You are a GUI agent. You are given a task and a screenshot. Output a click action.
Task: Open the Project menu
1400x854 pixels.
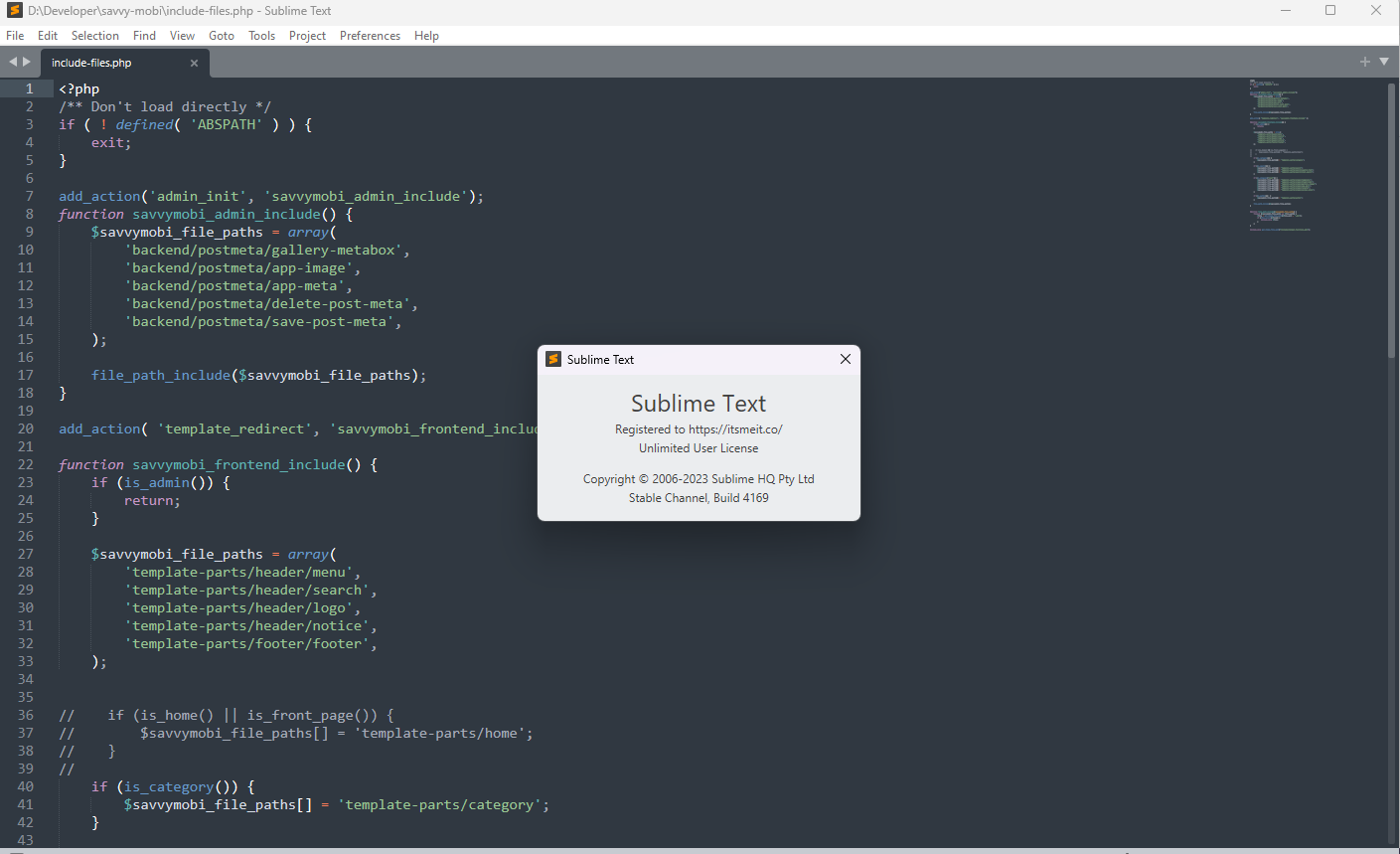(x=307, y=35)
